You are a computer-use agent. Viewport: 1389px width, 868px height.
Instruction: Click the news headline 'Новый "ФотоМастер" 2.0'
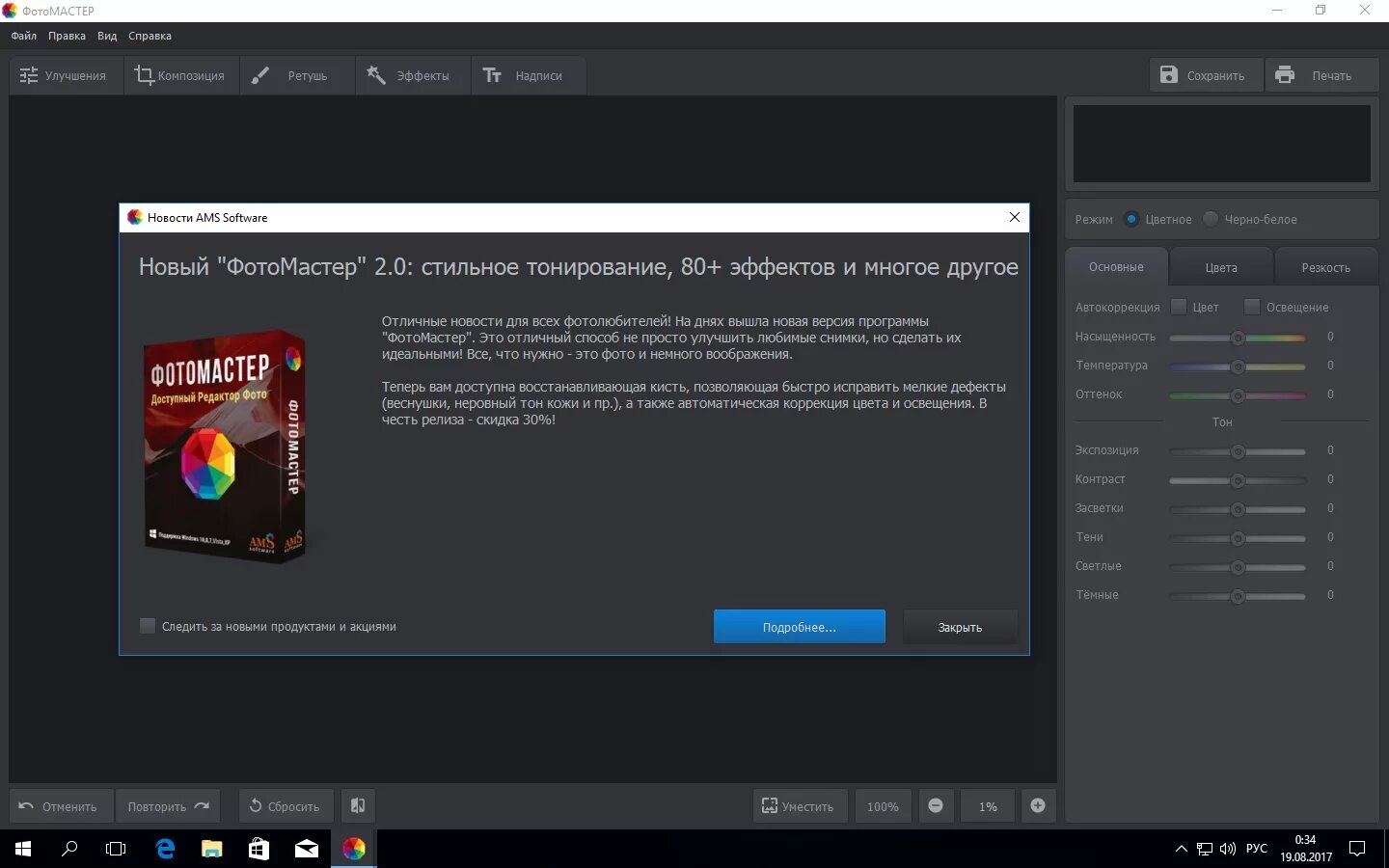click(578, 267)
